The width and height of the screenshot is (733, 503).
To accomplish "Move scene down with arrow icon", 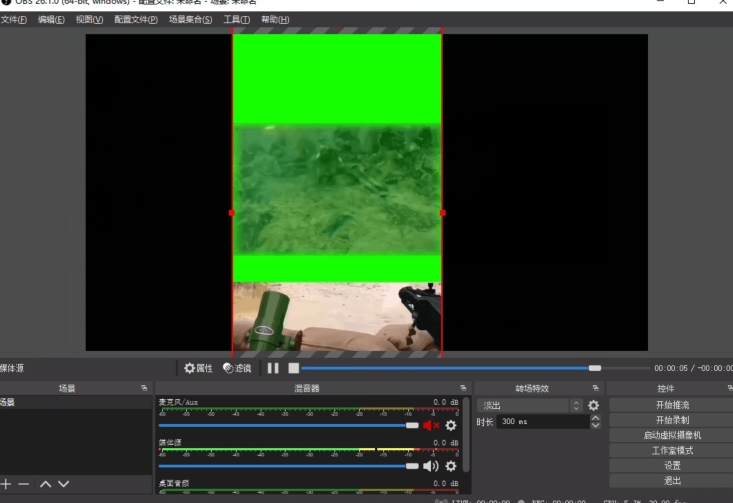I will [x=63, y=484].
